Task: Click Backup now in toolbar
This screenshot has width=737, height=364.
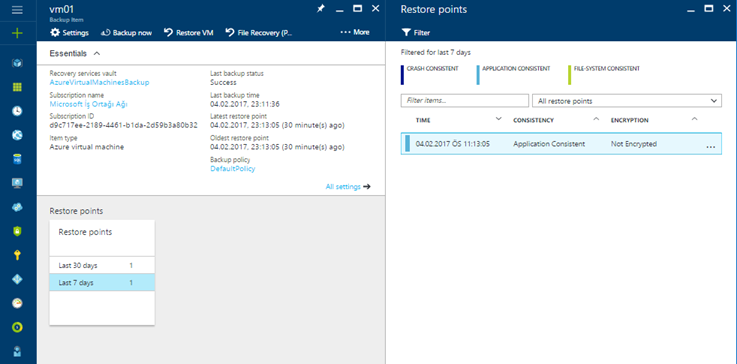Action: coord(126,32)
